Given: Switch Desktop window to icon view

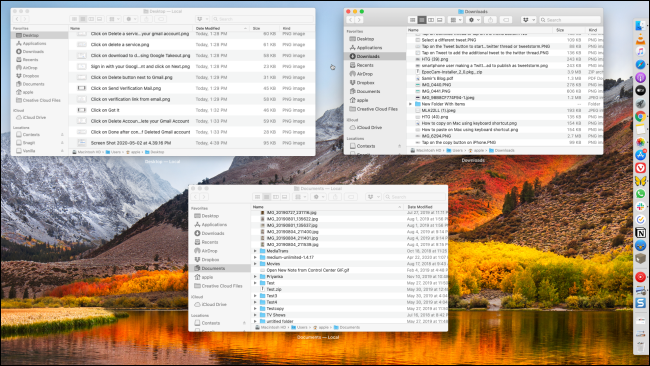Looking at the screenshot, I should pyautogui.click(x=74, y=19).
